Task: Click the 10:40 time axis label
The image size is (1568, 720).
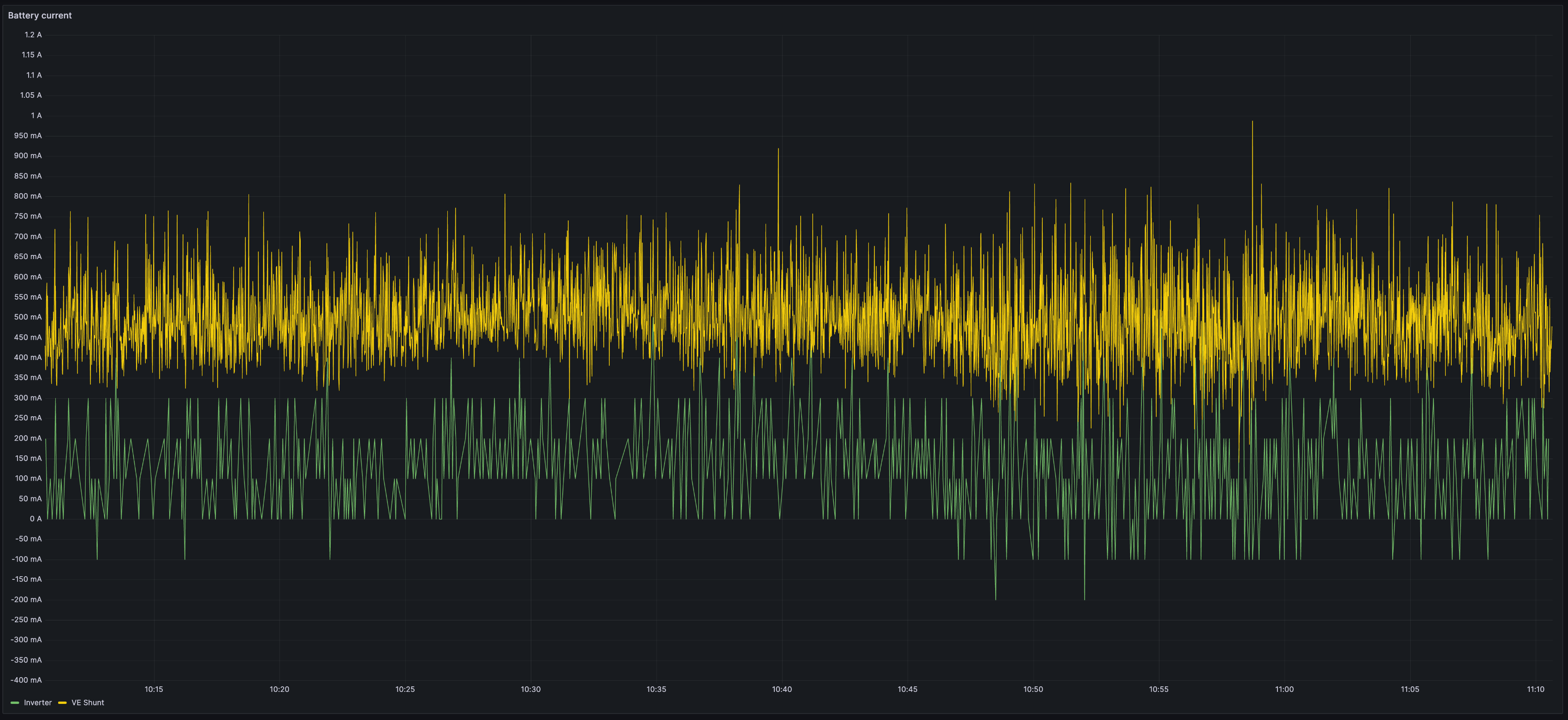Action: pos(782,689)
